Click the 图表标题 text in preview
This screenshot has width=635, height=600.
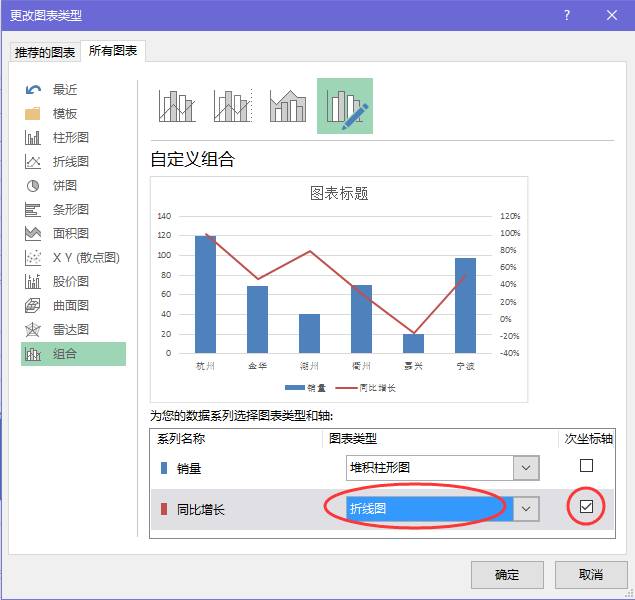point(339,194)
